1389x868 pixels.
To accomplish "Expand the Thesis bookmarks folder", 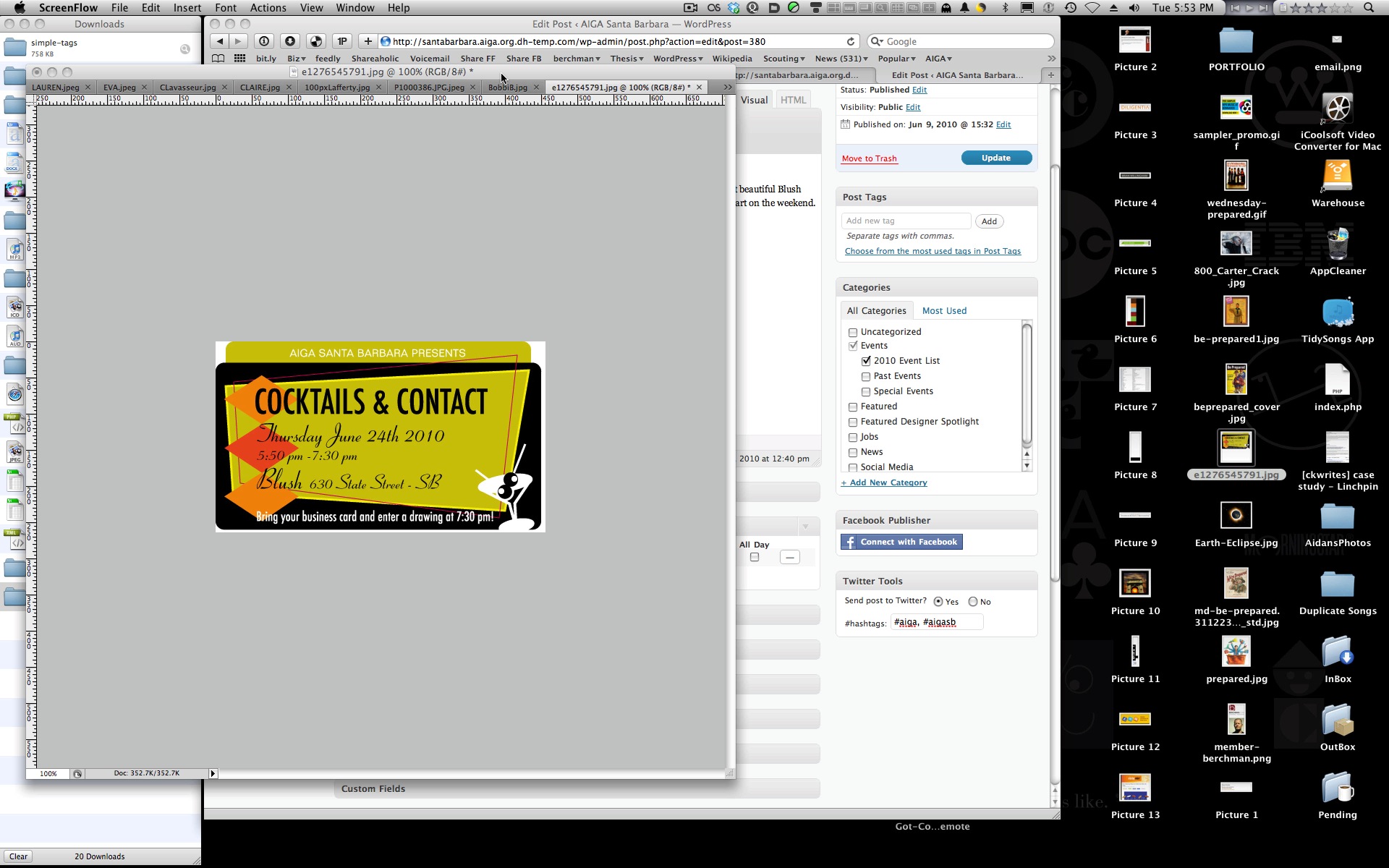I will click(626, 59).
